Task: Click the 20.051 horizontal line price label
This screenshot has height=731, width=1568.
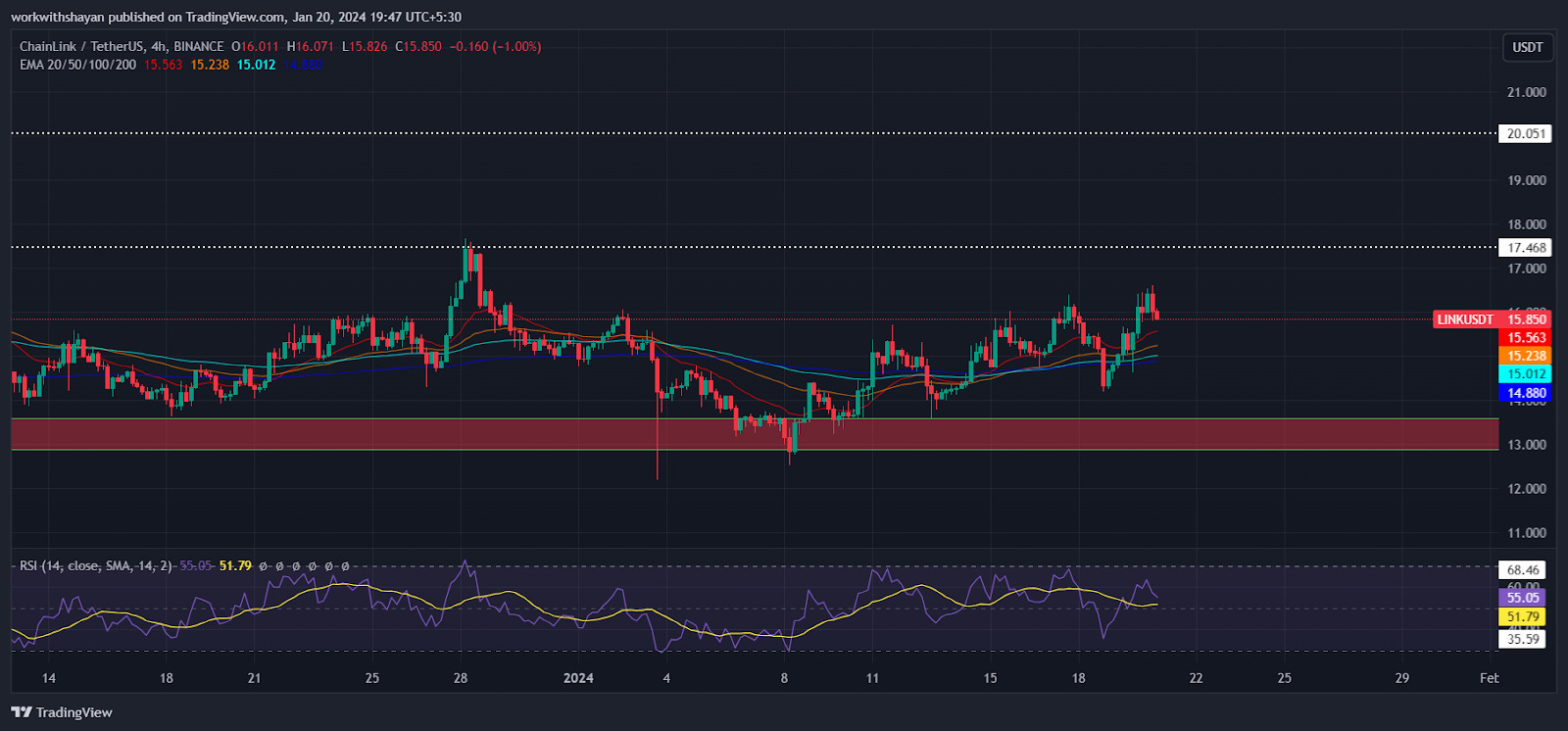Action: pos(1526,134)
